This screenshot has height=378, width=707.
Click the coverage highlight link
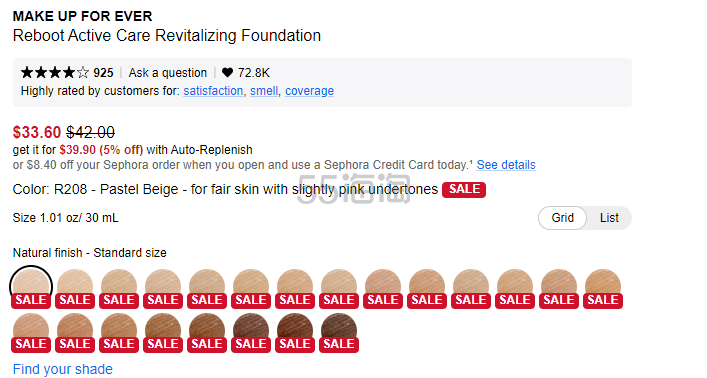pyautogui.click(x=309, y=91)
